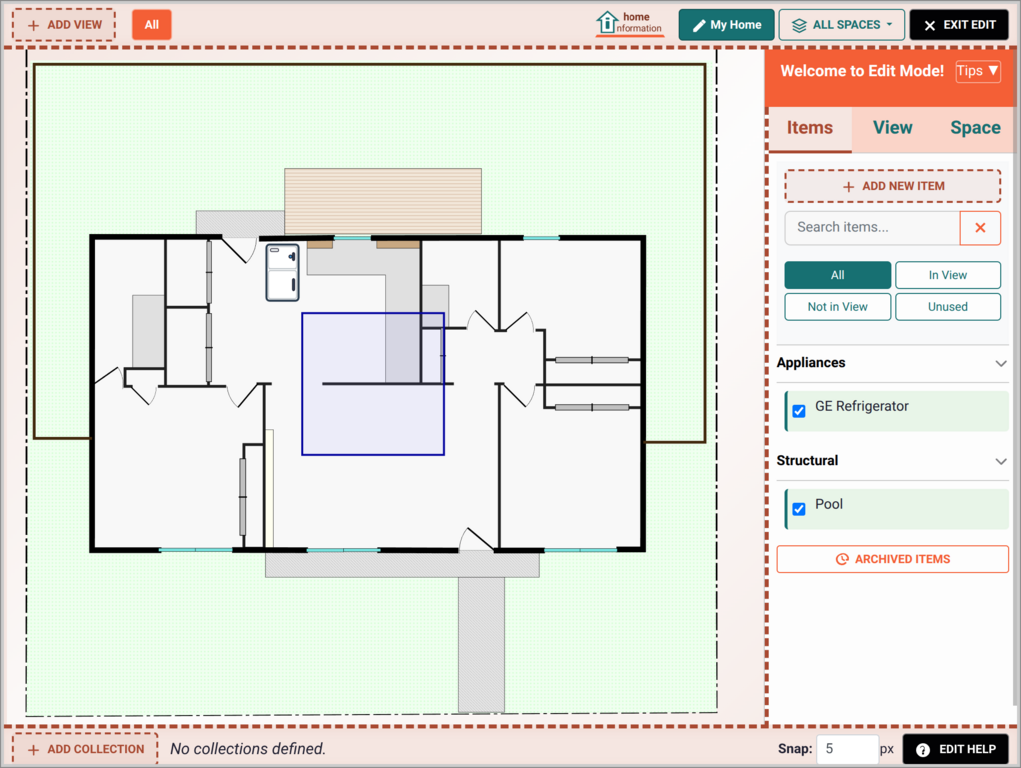Open ARCHIVED ITEMS
The height and width of the screenshot is (768, 1021).
[893, 559]
